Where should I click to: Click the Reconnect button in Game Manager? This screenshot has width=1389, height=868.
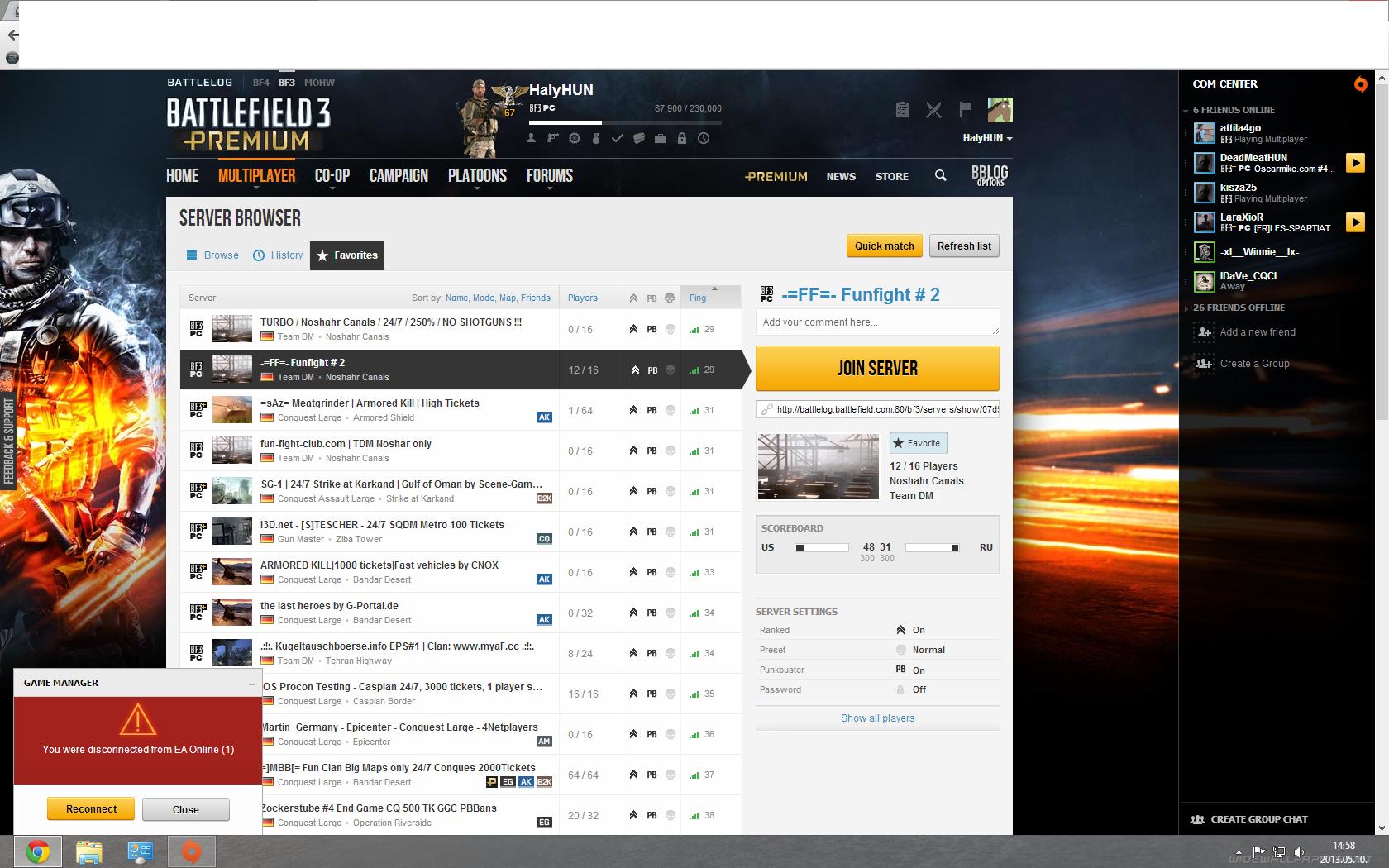(91, 809)
